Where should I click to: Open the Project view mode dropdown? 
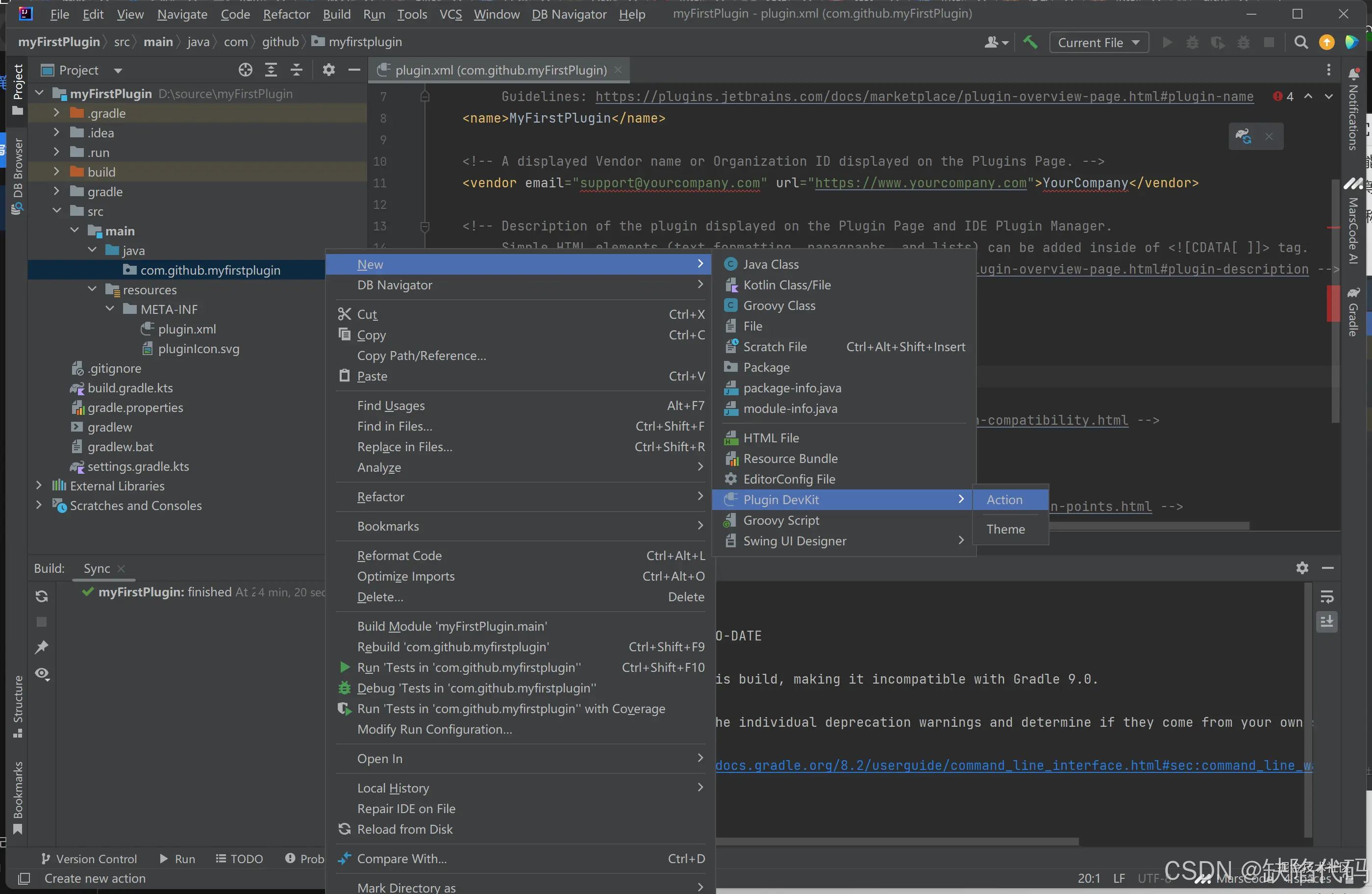82,70
